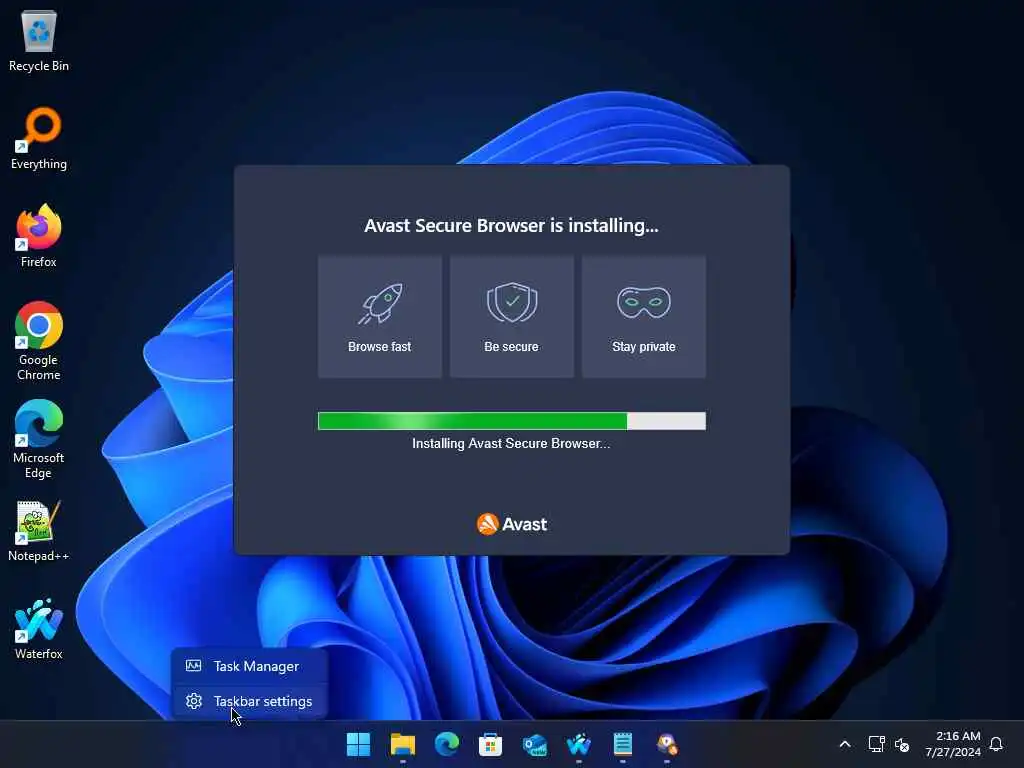The width and height of the screenshot is (1024, 768).
Task: Click the muted volume tray icon
Action: (902, 744)
